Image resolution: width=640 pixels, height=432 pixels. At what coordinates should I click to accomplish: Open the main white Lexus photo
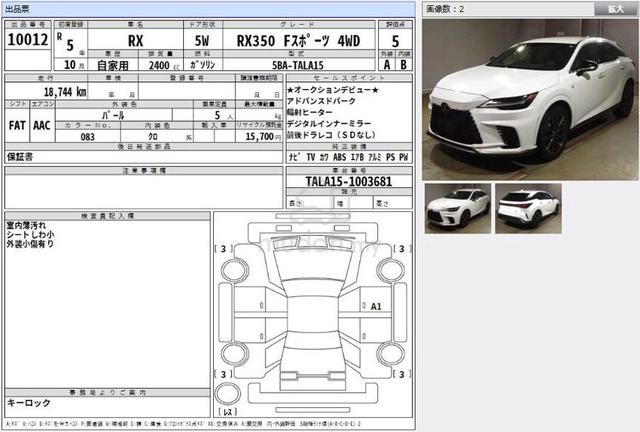[530, 99]
